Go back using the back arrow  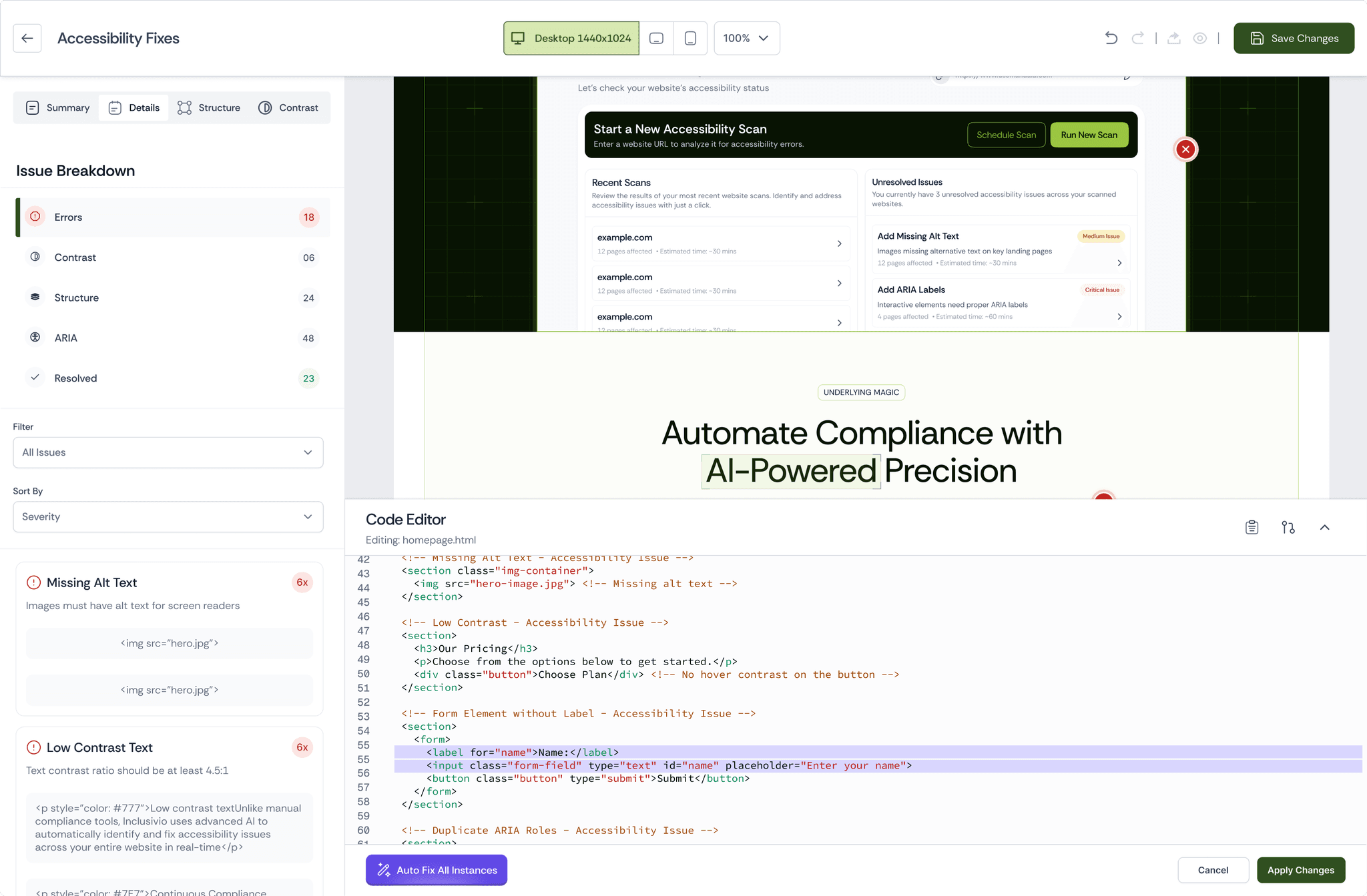(x=27, y=38)
